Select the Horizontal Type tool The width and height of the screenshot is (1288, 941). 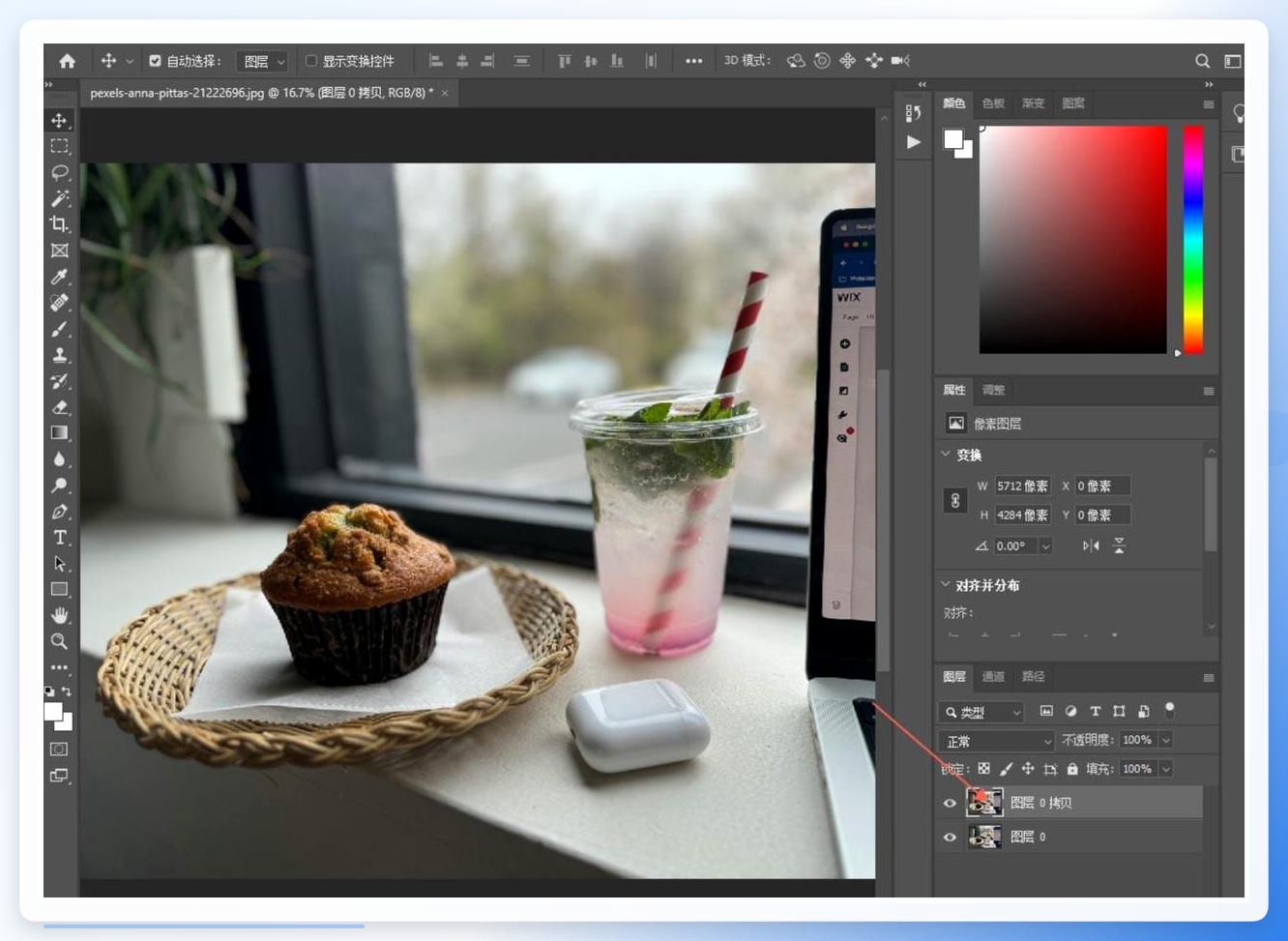60,538
